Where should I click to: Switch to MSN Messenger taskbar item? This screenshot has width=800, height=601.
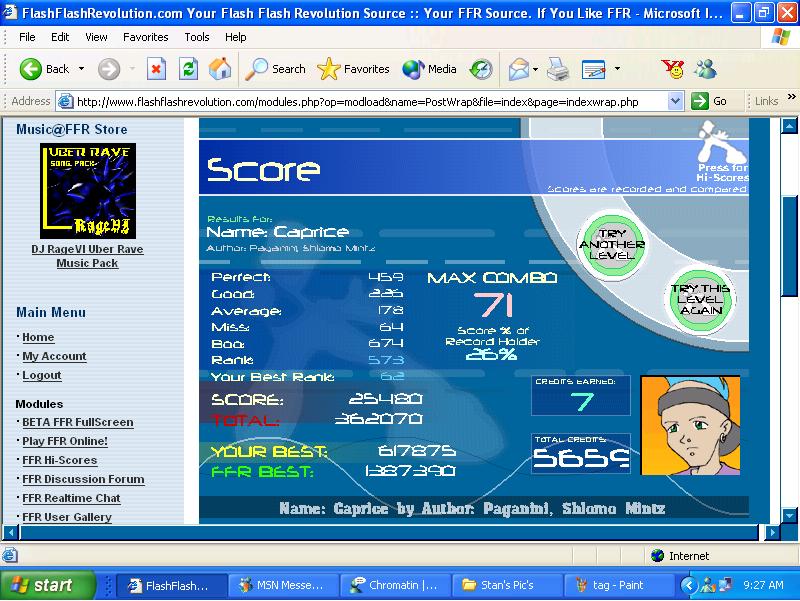[284, 585]
